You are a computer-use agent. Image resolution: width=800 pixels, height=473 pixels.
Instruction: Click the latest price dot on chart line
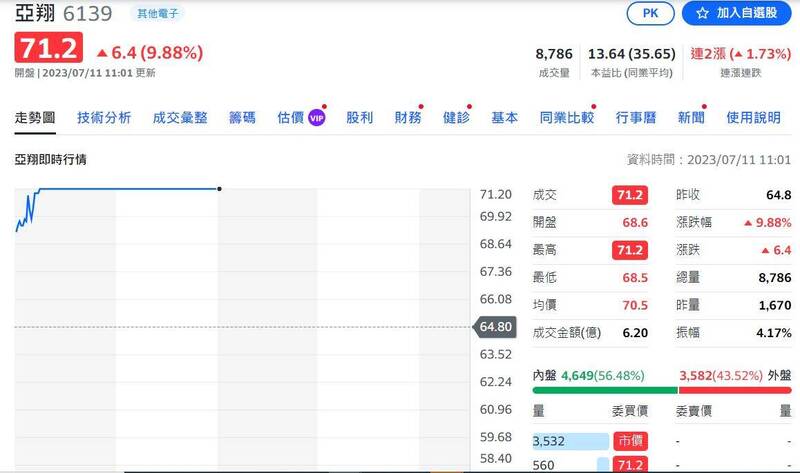pyautogui.click(x=219, y=189)
